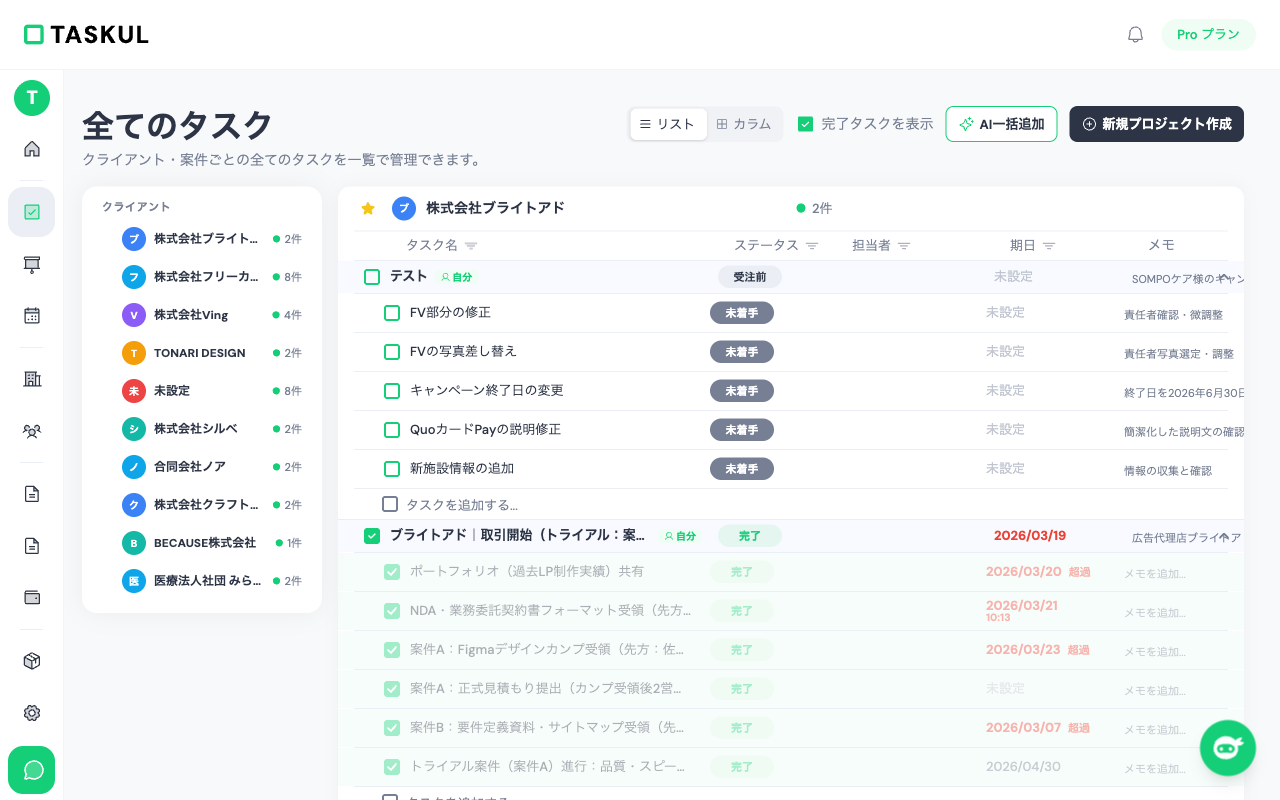The width and height of the screenshot is (1280, 800).
Task: Click AI一括追加 button
Action: pyautogui.click(x=1001, y=124)
